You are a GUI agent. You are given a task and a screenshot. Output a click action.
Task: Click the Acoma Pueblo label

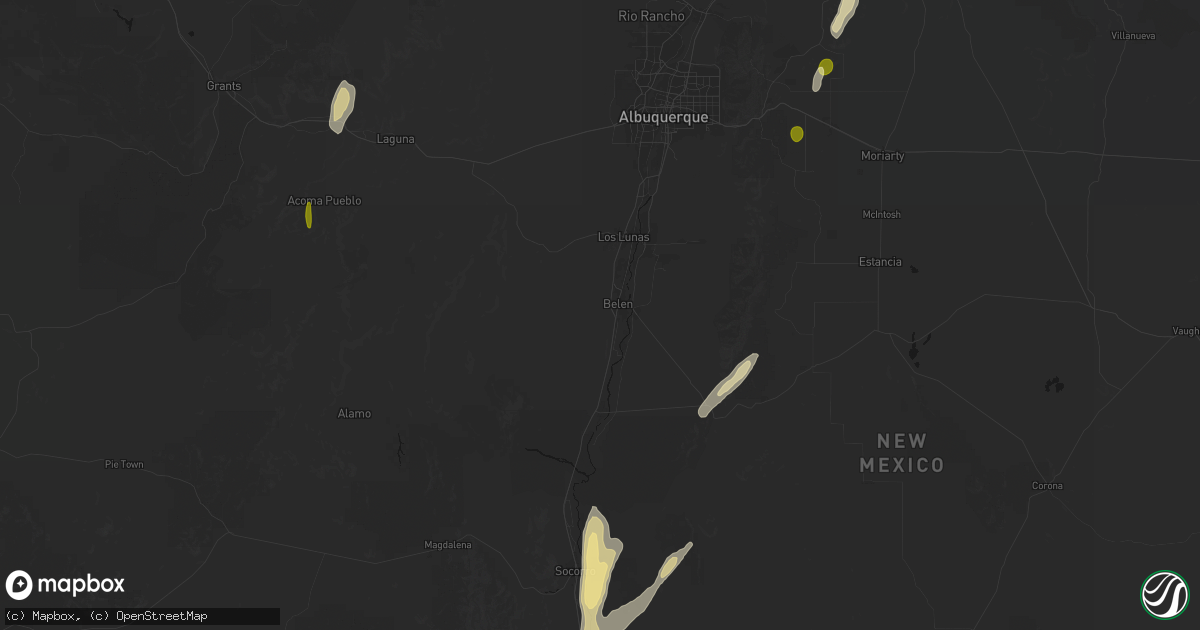(x=324, y=201)
